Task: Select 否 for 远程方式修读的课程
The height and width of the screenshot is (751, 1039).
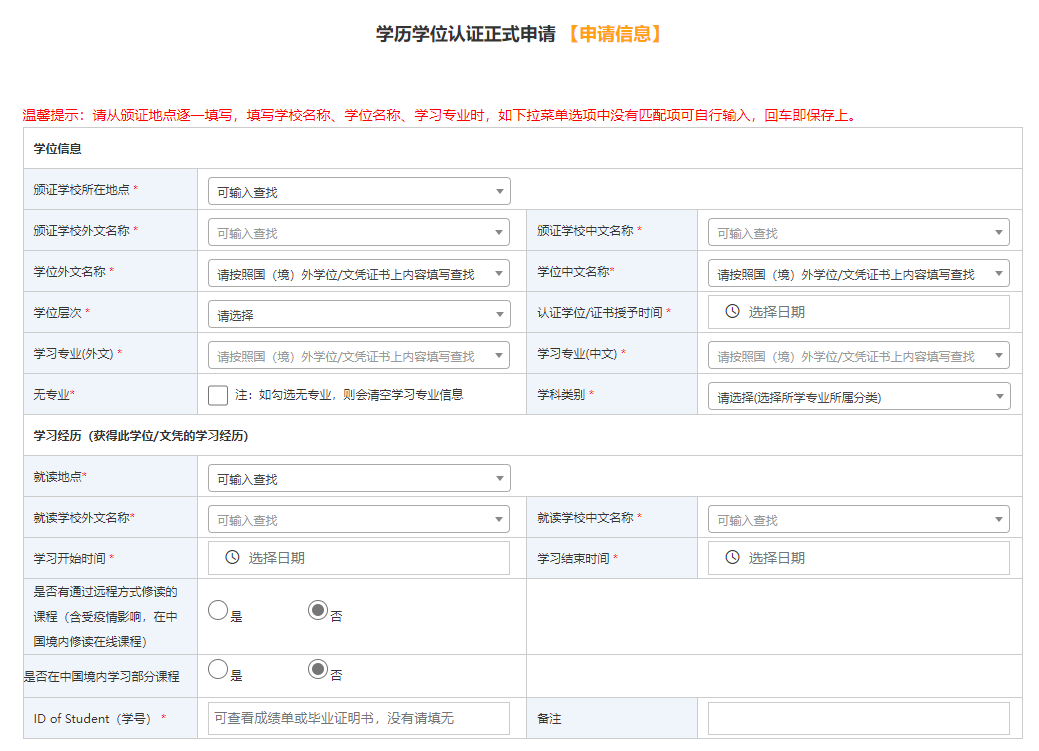Action: (318, 610)
